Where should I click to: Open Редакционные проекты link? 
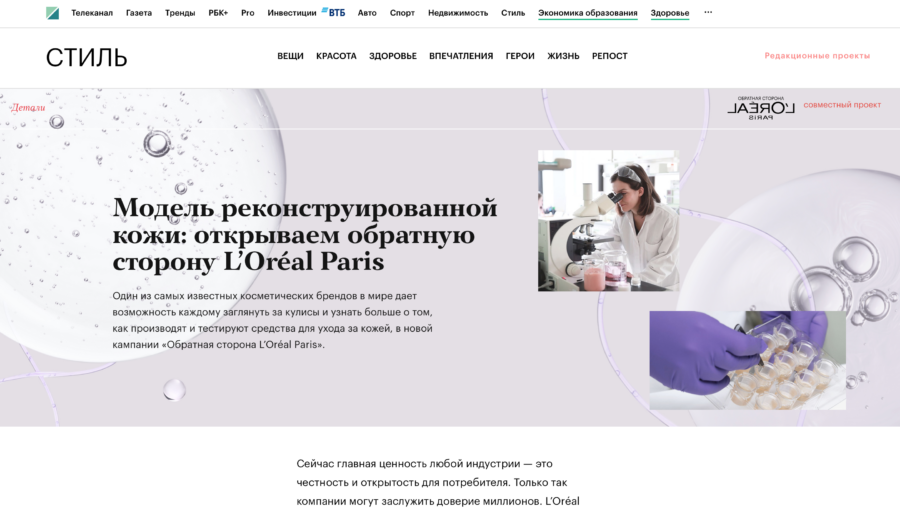click(x=817, y=56)
